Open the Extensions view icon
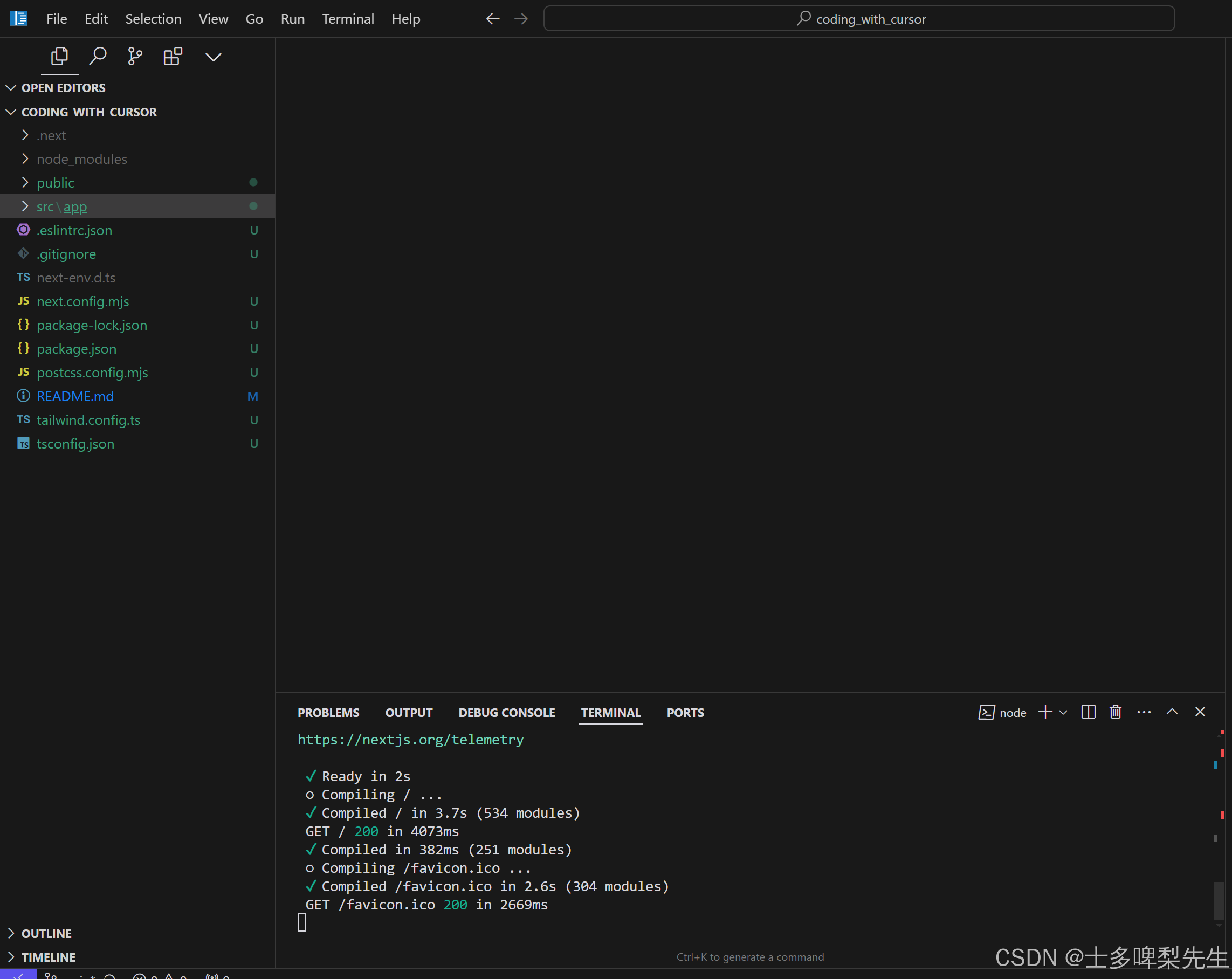1232x979 pixels. point(173,56)
